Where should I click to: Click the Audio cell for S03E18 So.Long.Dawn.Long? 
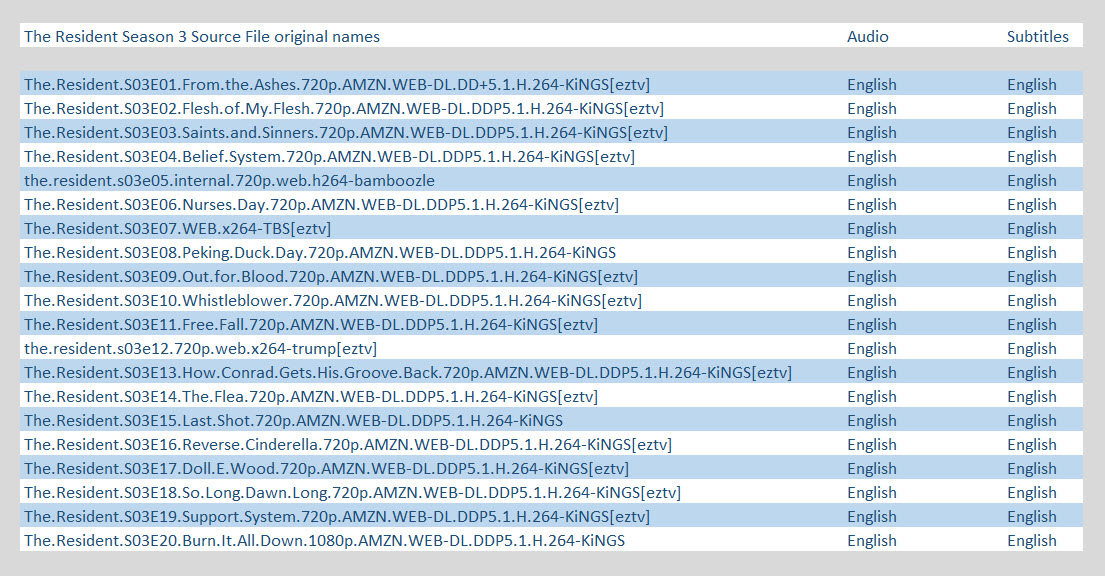(872, 492)
